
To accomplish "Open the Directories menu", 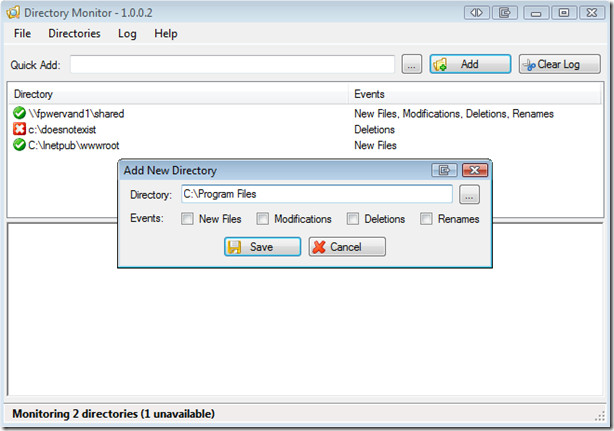I will (74, 34).
